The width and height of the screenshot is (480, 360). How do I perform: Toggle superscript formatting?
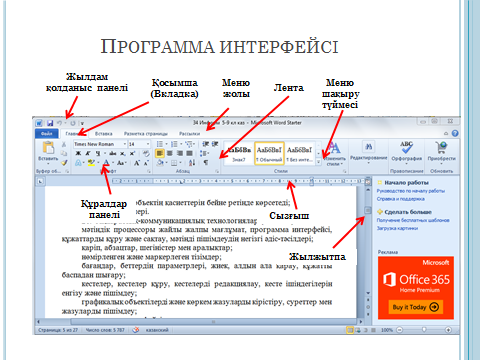(132, 153)
